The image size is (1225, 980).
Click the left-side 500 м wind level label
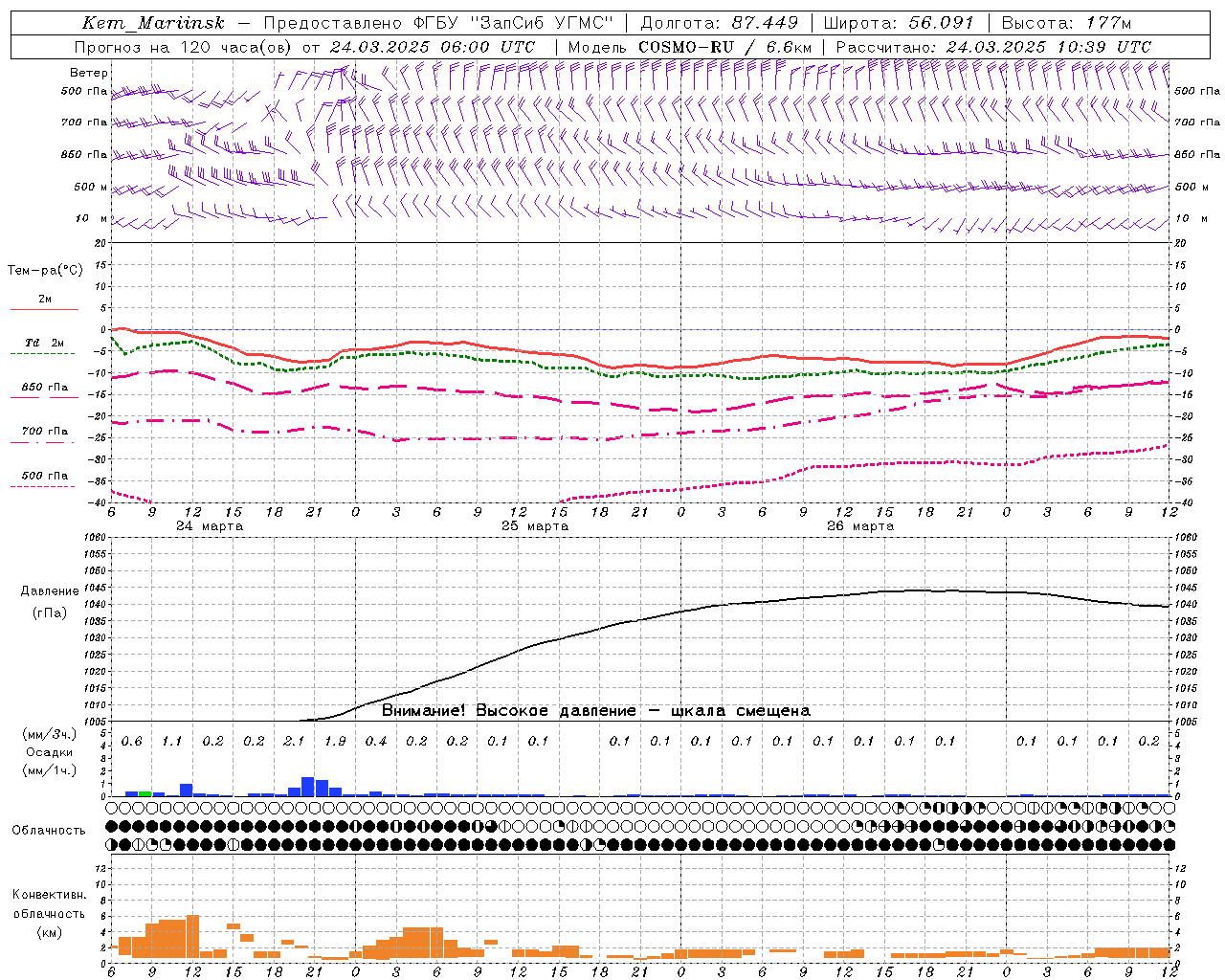(x=91, y=187)
